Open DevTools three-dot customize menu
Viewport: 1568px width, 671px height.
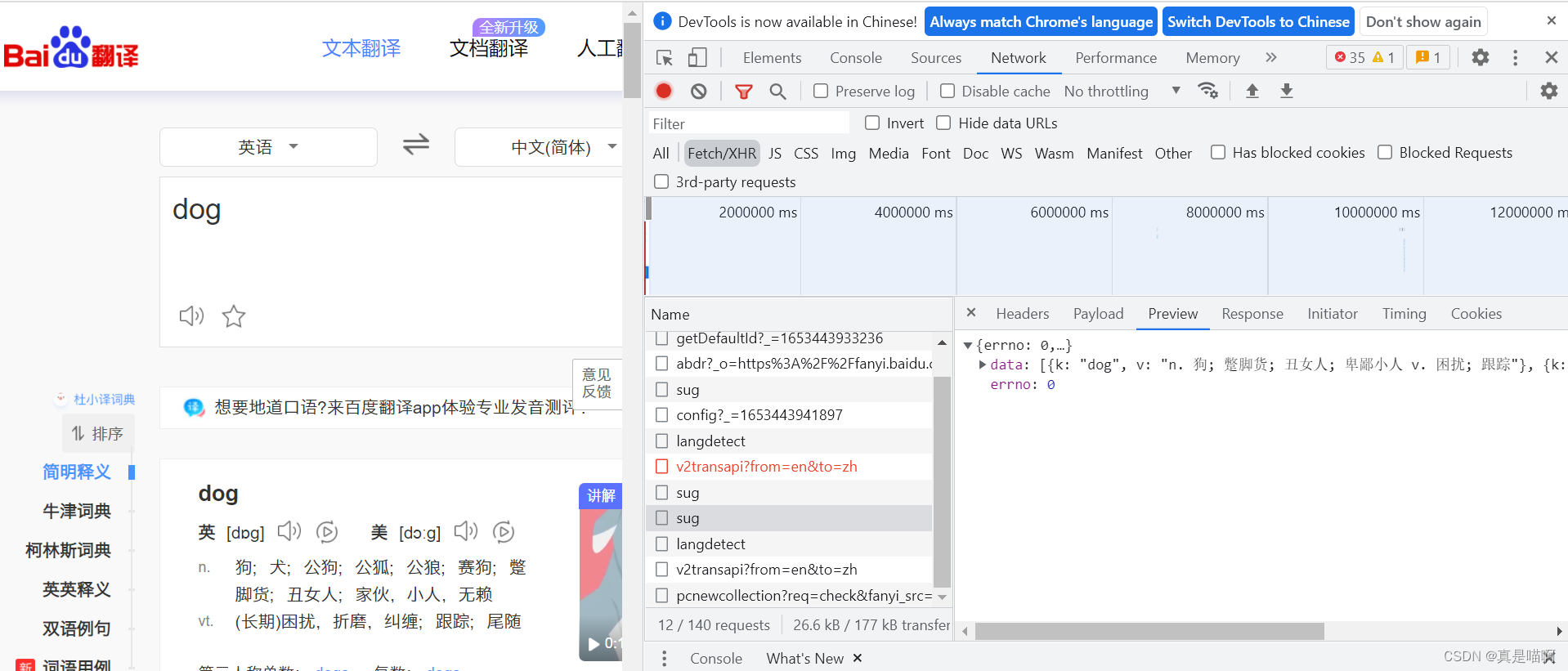(1515, 57)
